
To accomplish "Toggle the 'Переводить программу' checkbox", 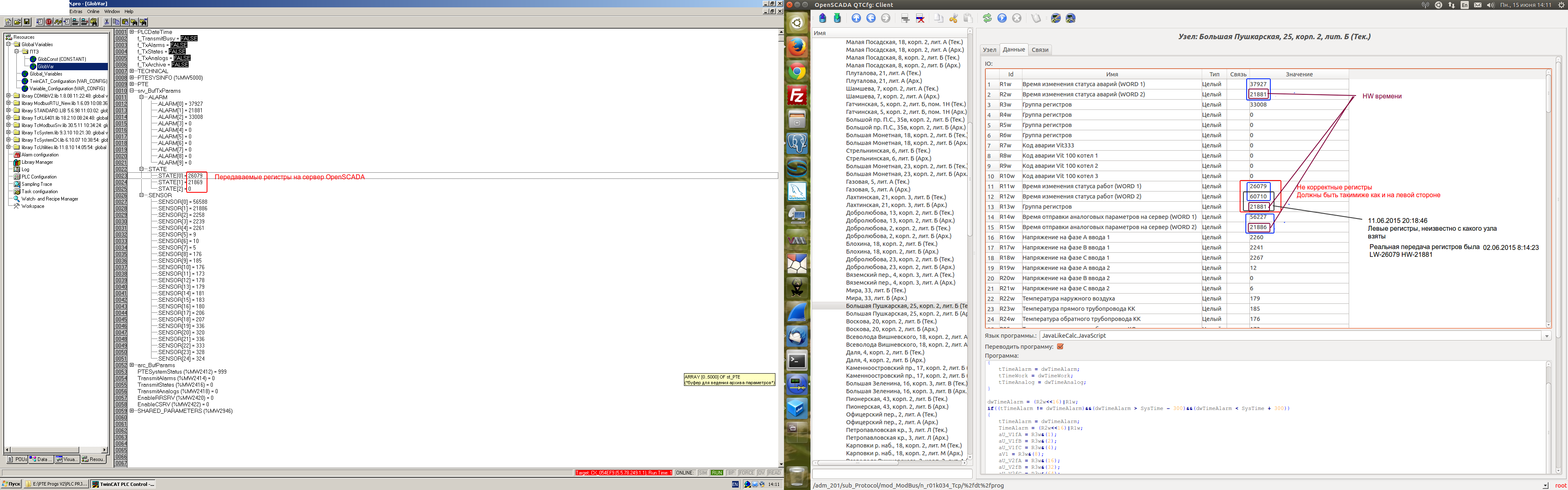I will pyautogui.click(x=1060, y=346).
